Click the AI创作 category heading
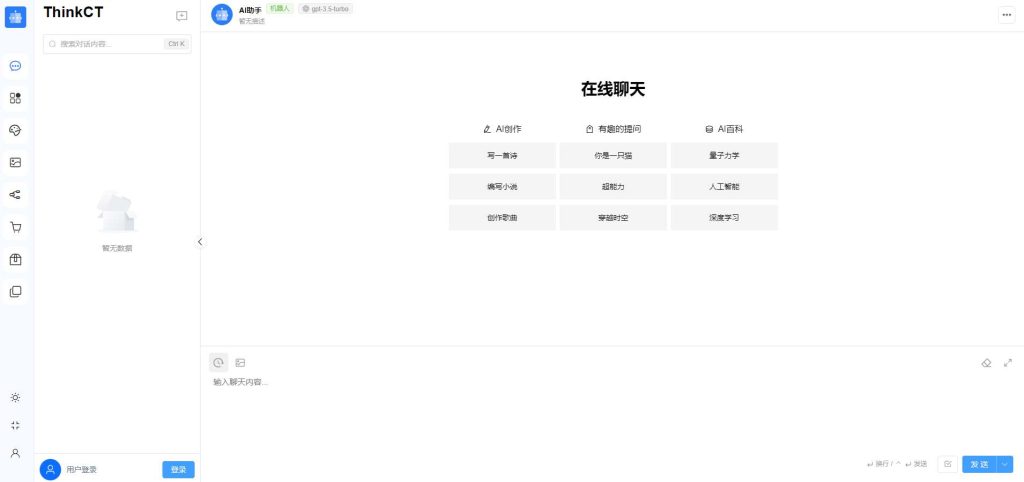 (x=502, y=129)
